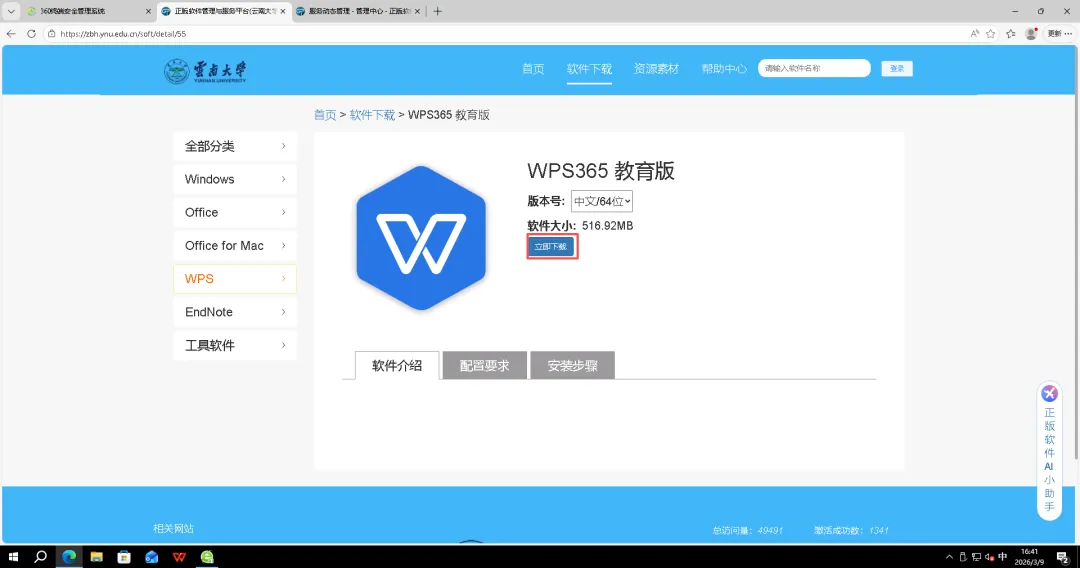Image resolution: width=1080 pixels, height=568 pixels.
Task: Expand the EndNote category
Action: [x=235, y=312]
